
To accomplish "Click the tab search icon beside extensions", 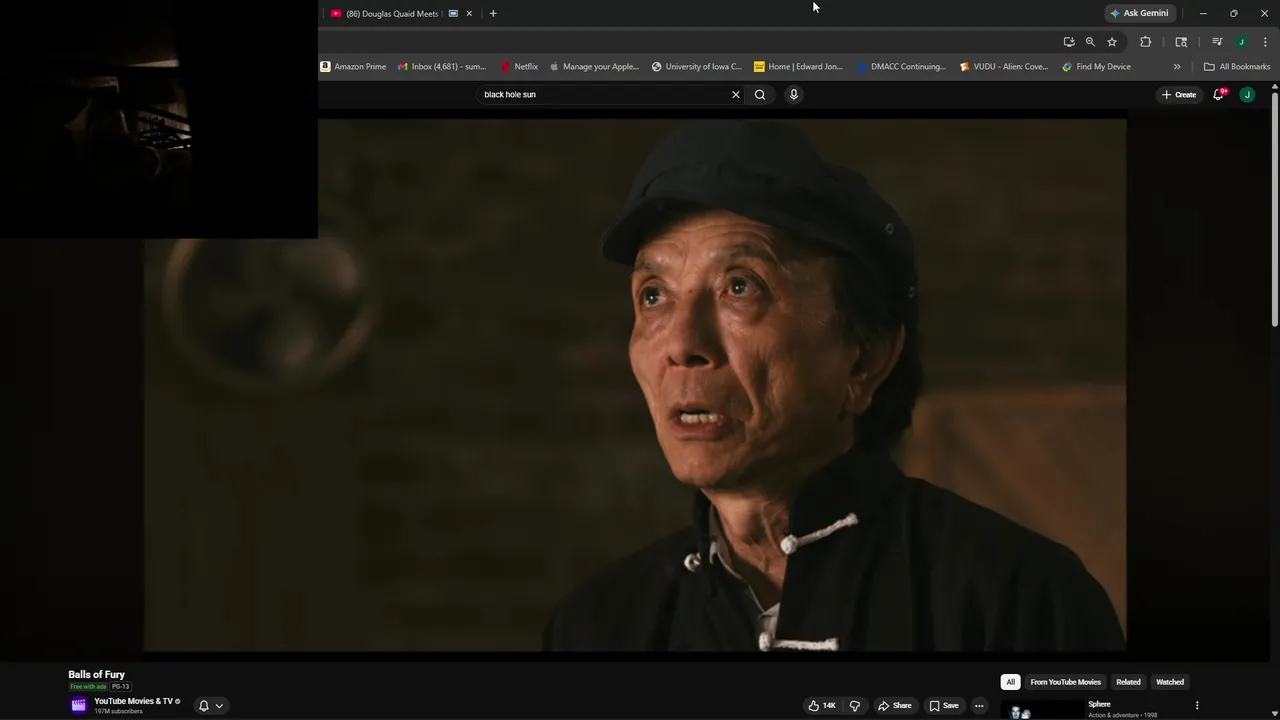I will pyautogui.click(x=1181, y=41).
